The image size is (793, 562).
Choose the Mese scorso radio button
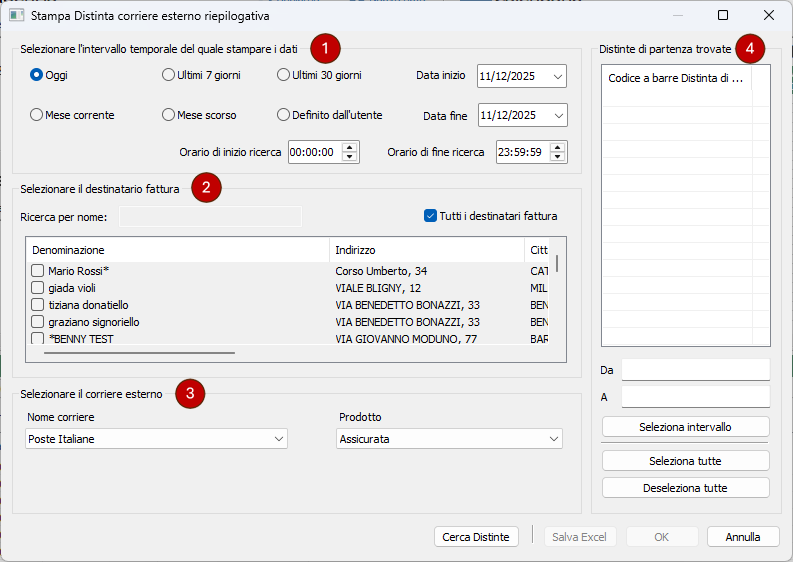168,115
